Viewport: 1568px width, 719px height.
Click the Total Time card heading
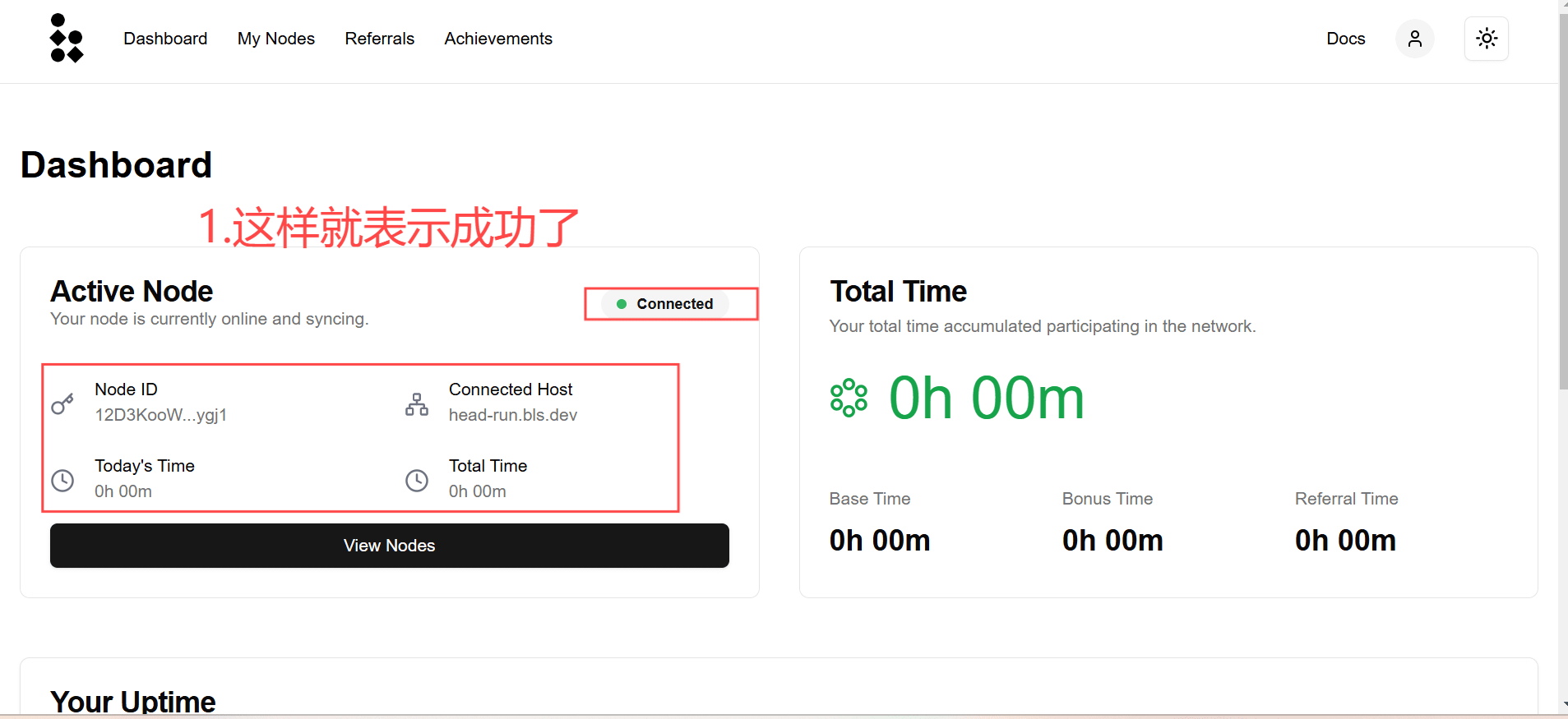pos(898,292)
